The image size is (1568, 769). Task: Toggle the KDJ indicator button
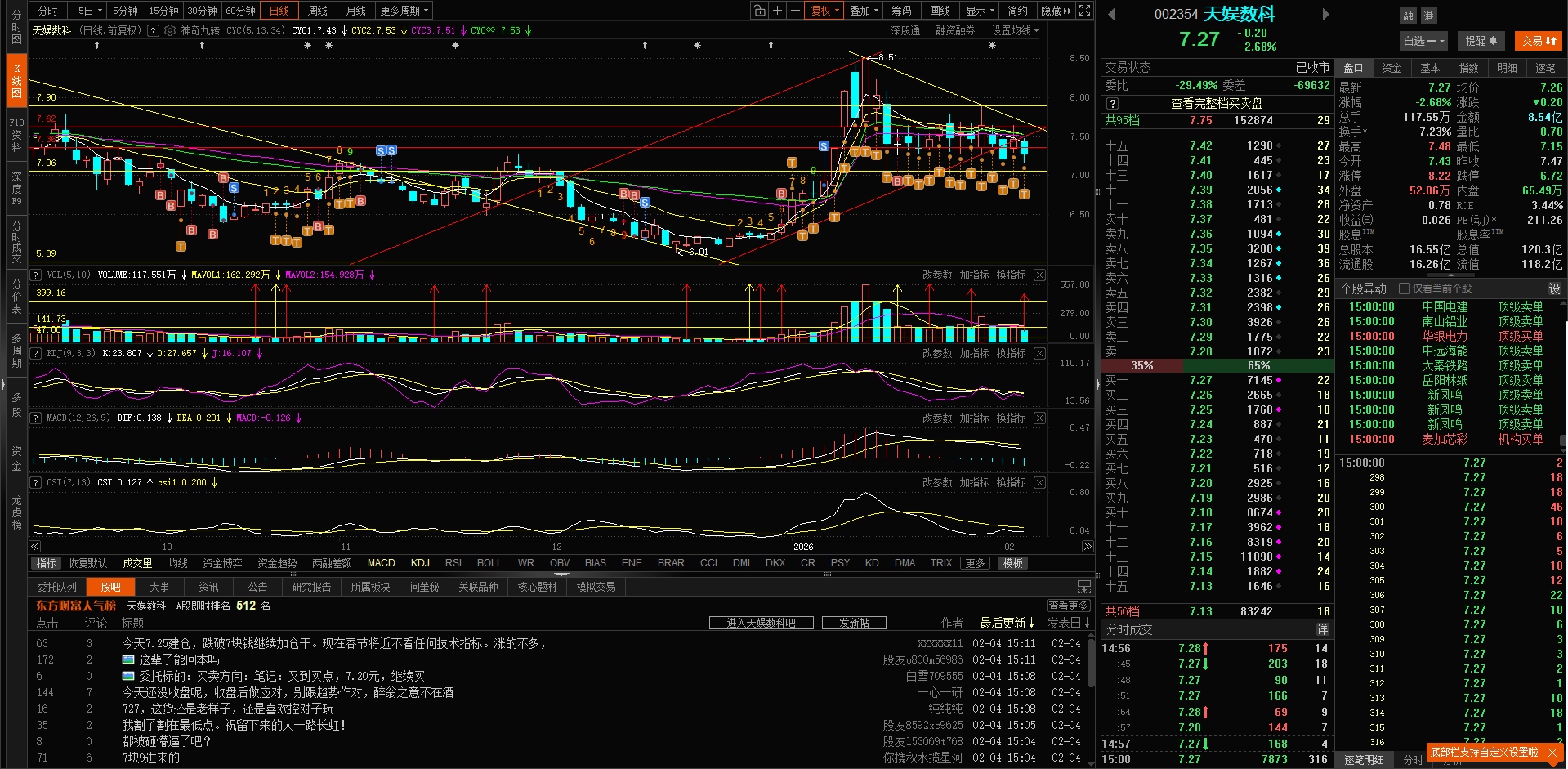[420, 563]
